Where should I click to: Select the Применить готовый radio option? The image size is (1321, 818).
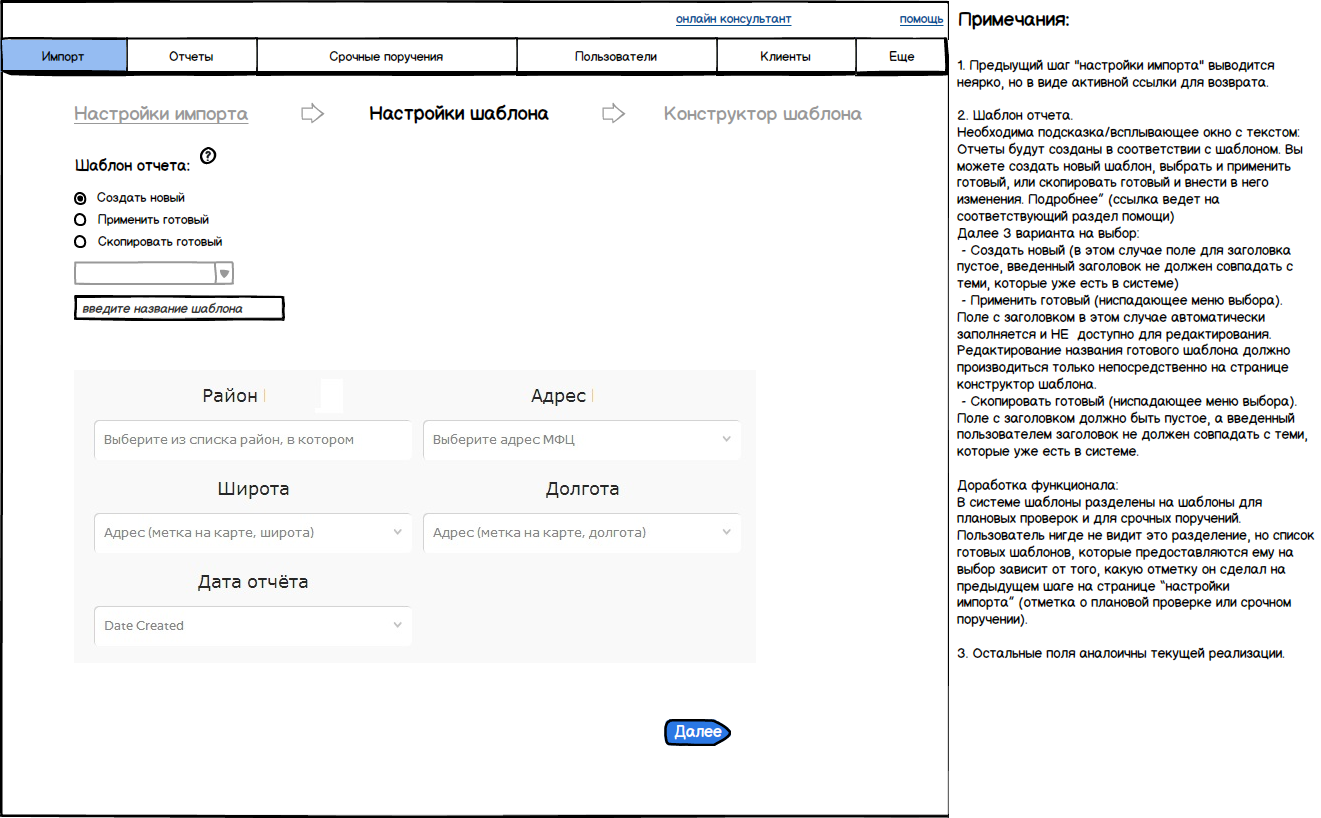tap(80, 220)
